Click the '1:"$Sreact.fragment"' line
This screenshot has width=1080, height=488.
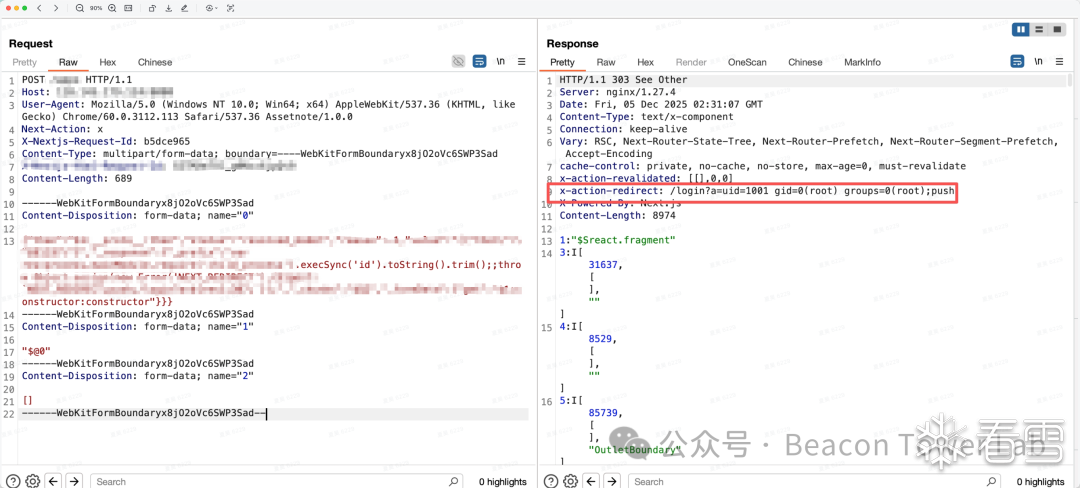coord(618,240)
